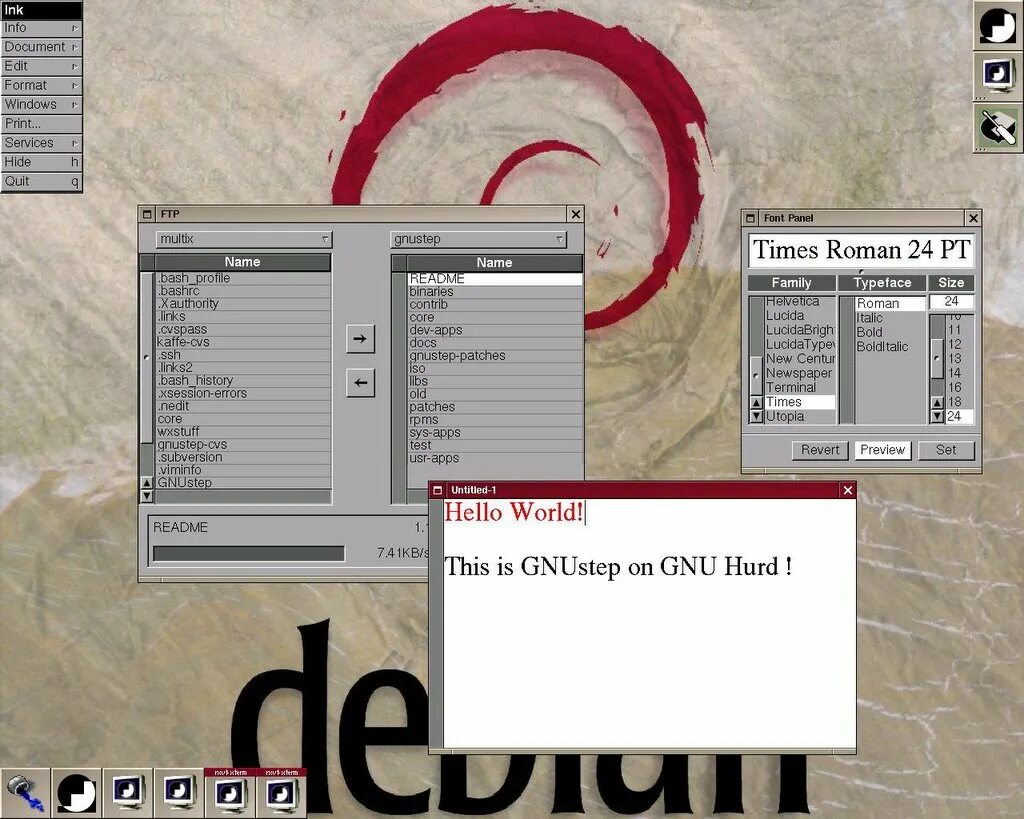Open the multix pop-up in FTP window
The image size is (1024, 819).
tap(244, 239)
